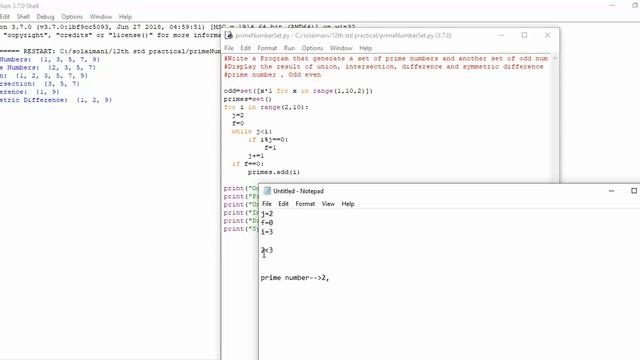Open File menu in Notepad
The width and height of the screenshot is (640, 360).
click(267, 204)
